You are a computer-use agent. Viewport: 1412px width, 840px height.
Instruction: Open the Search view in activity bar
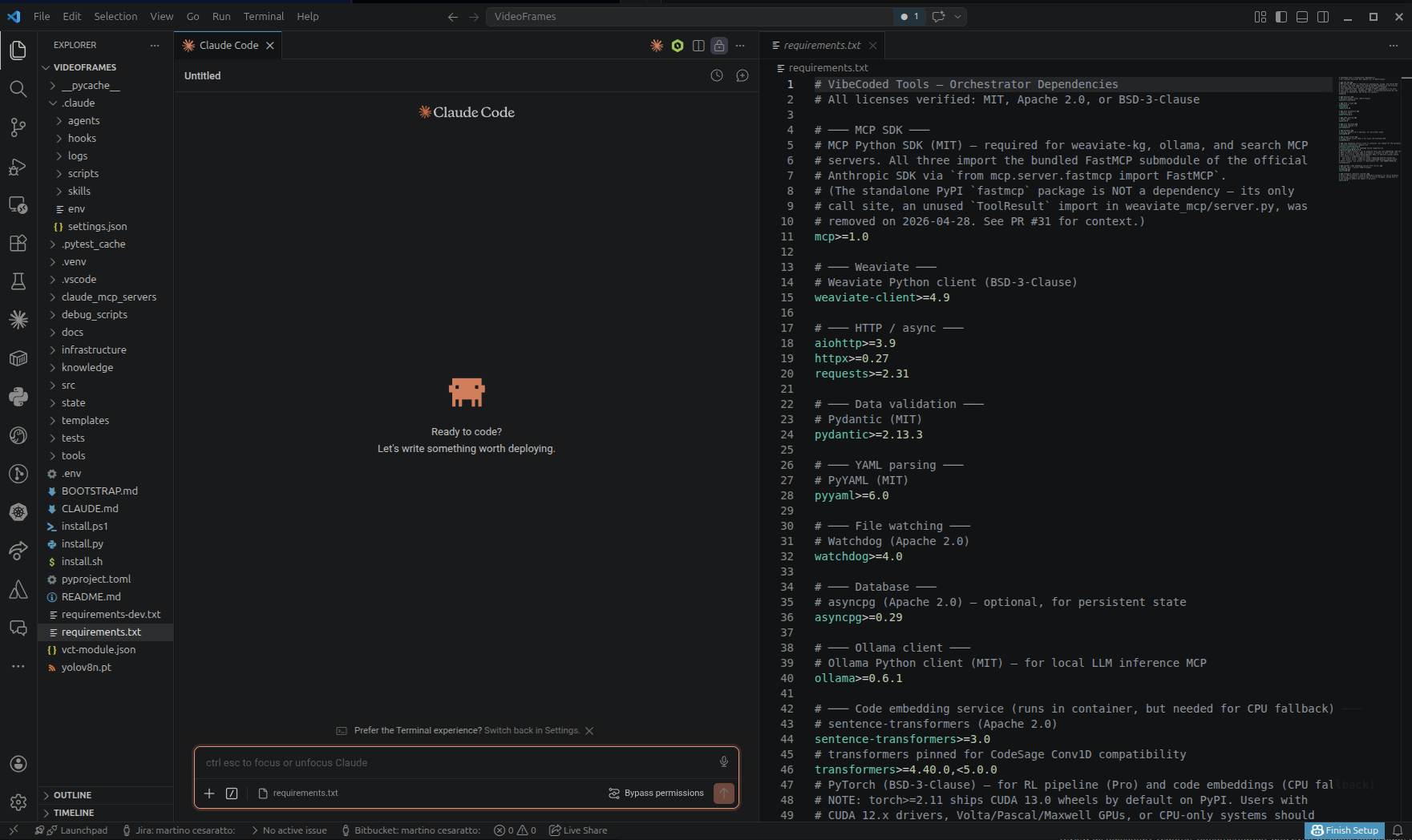point(18,88)
